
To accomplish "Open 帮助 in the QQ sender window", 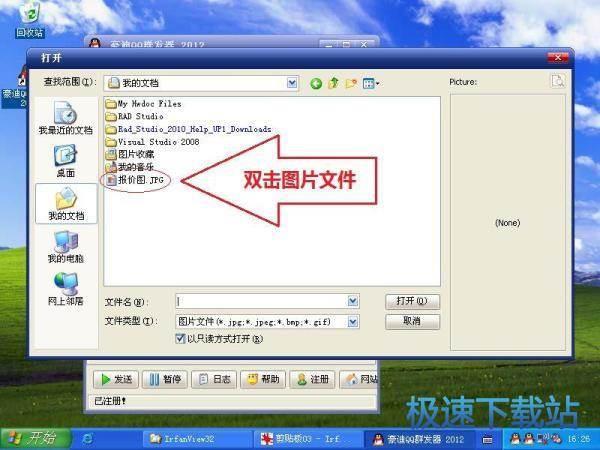I will point(263,379).
